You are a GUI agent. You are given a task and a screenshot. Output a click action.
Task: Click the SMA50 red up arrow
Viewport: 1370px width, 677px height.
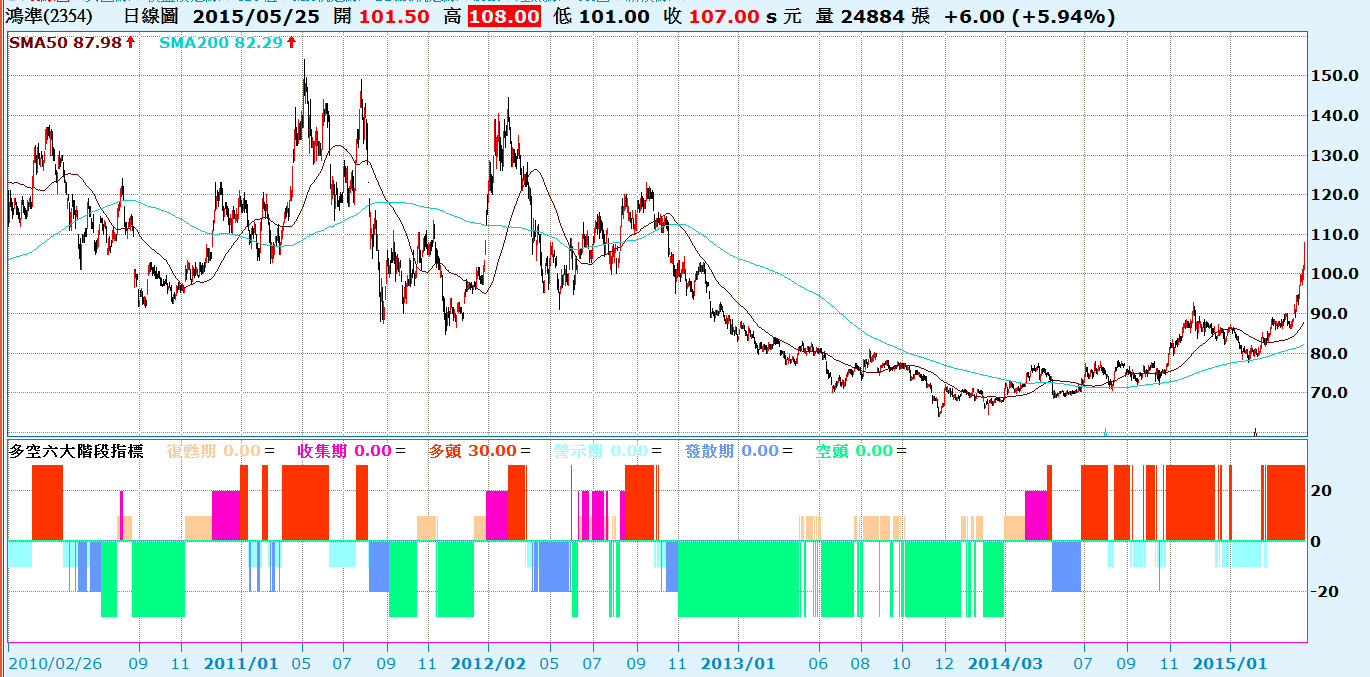130,42
